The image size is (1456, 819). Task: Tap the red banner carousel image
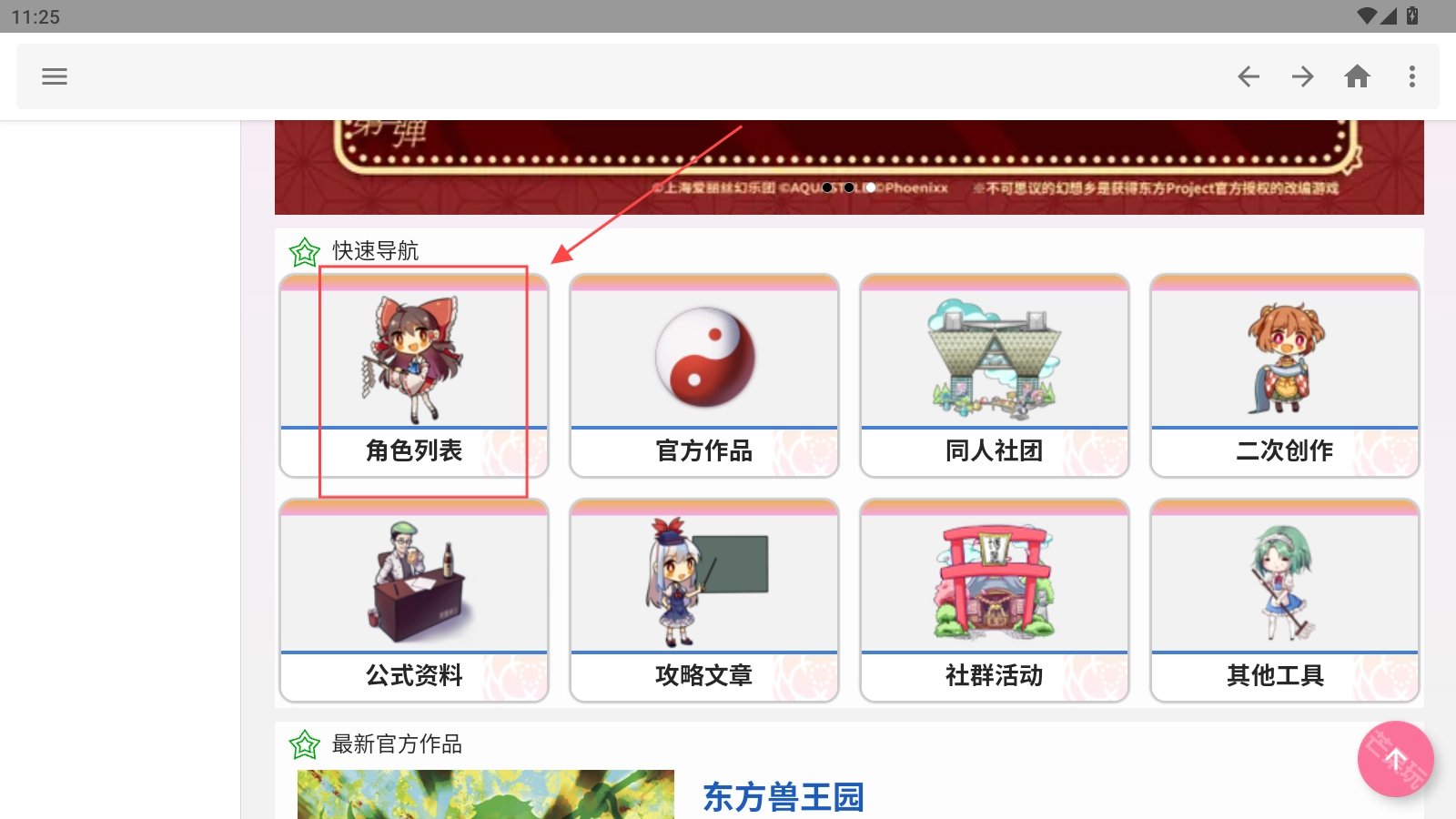849,167
